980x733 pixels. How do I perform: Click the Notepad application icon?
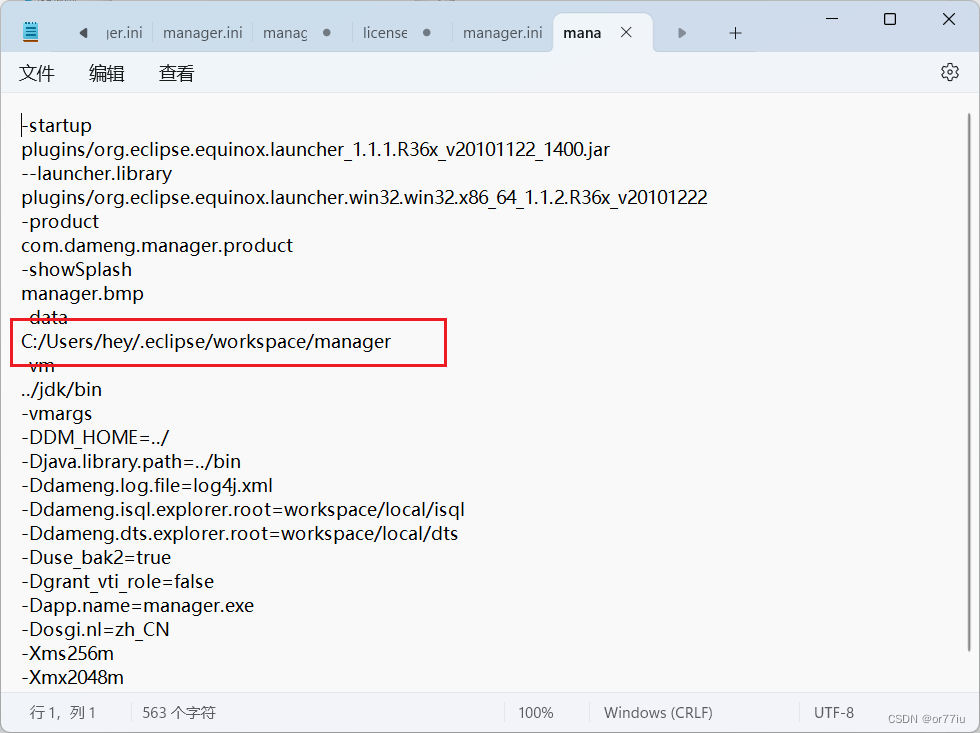(x=28, y=31)
